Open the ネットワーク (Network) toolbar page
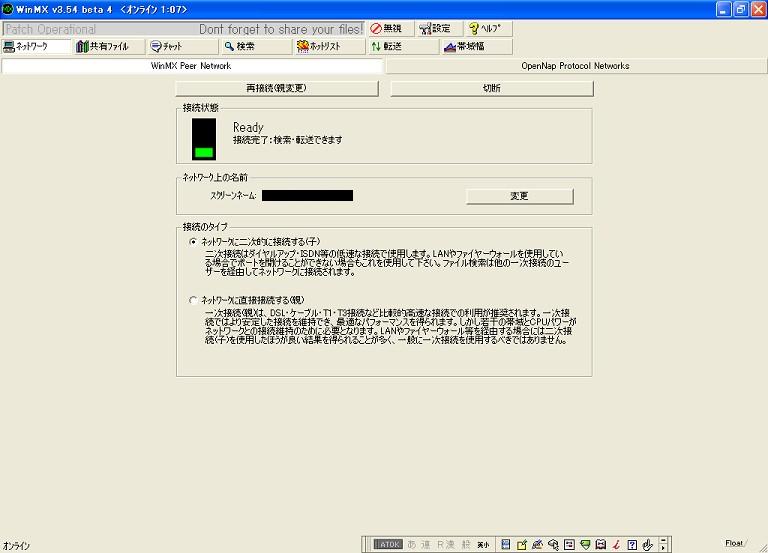Screen dimensions: 768x553 click(x=38, y=46)
